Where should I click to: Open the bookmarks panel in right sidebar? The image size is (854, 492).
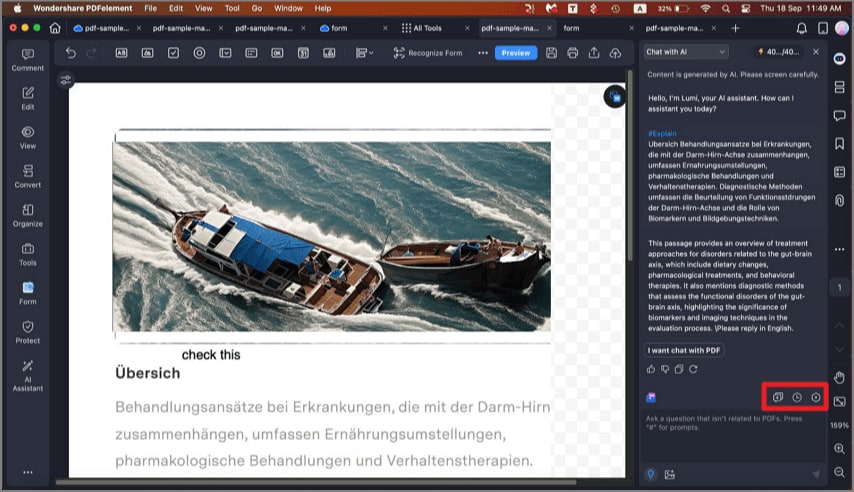click(839, 143)
